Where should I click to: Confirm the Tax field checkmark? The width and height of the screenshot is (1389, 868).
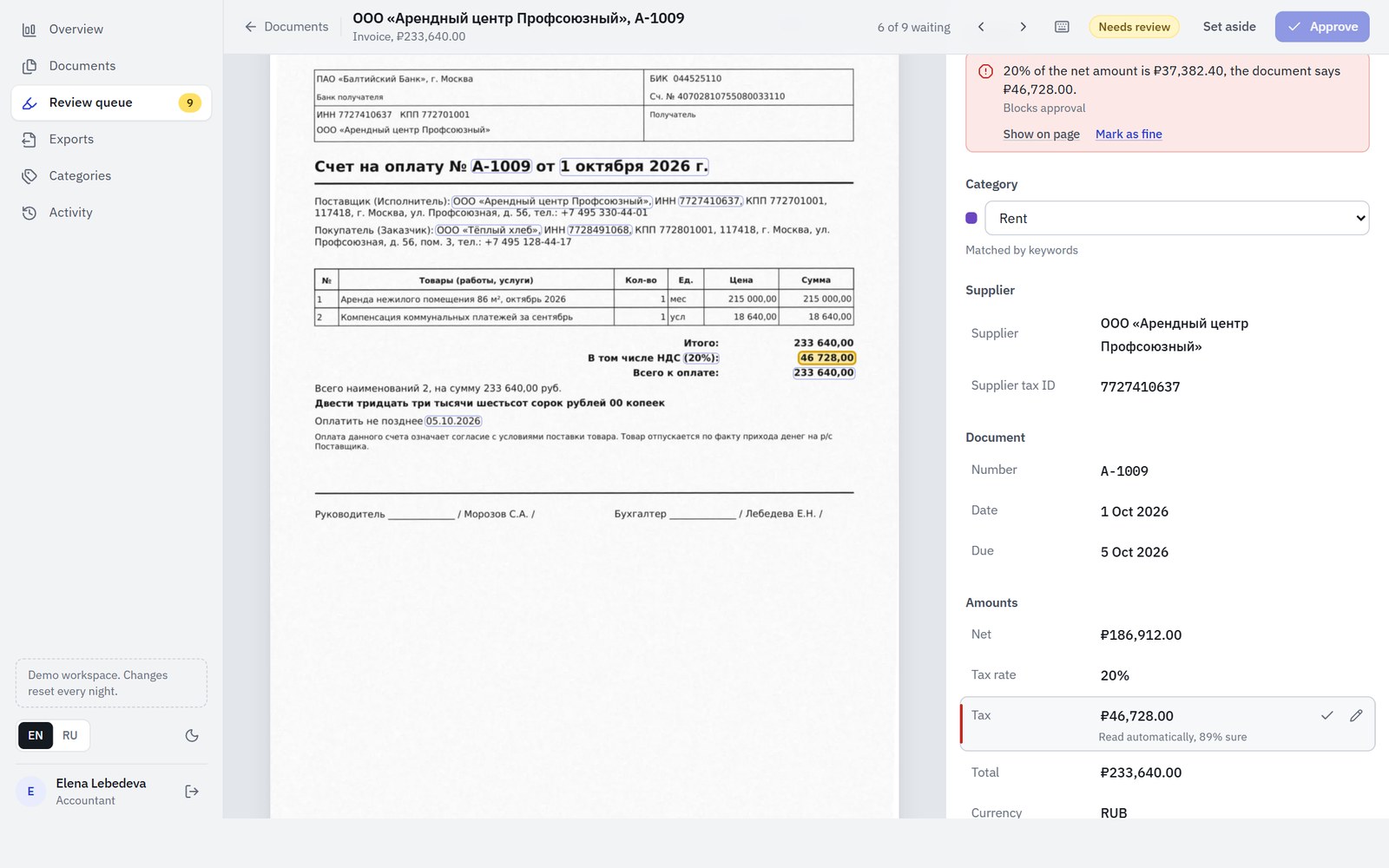point(1327,715)
